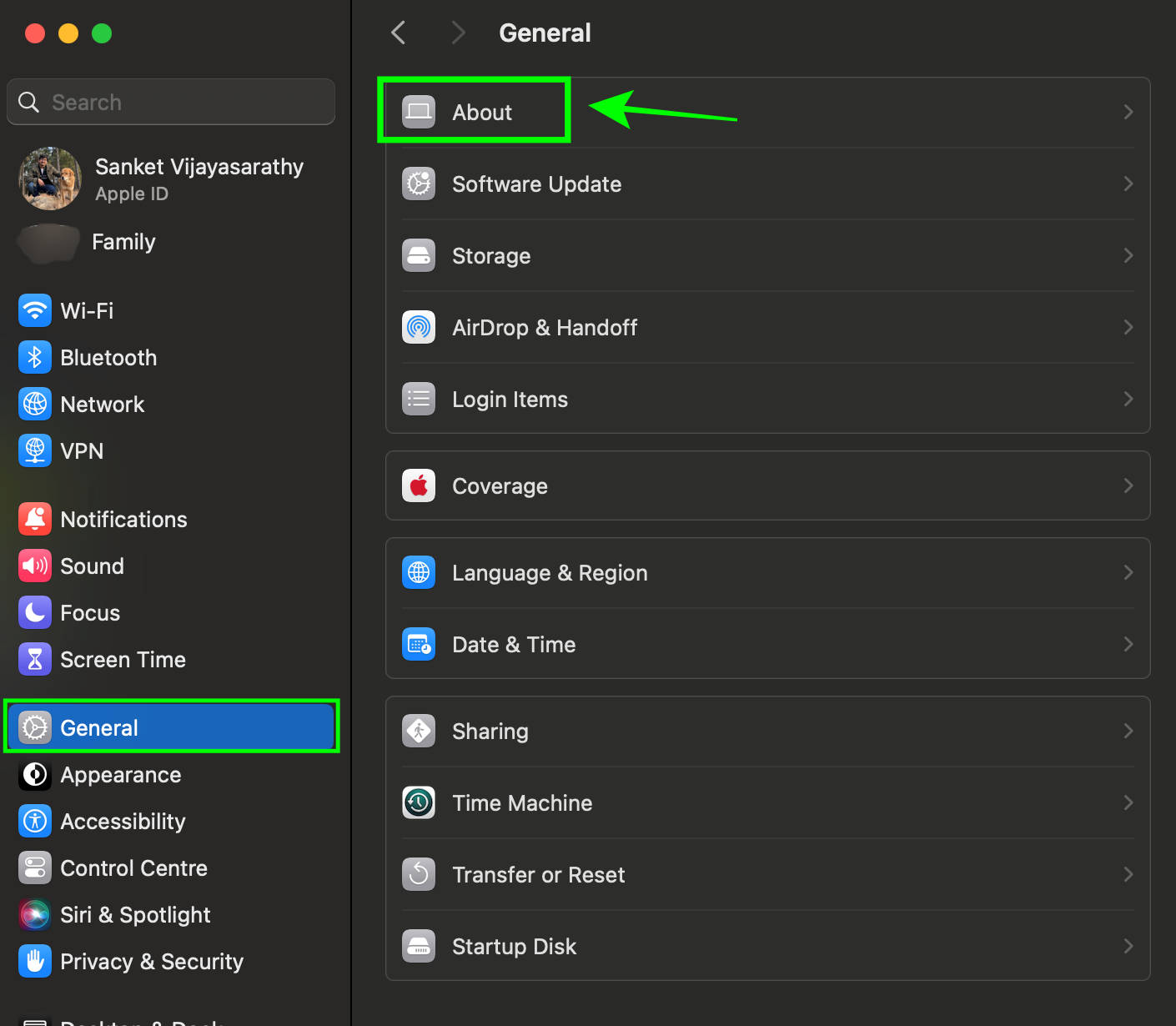
Task: Click the AirDrop & Handoff icon
Action: [419, 327]
